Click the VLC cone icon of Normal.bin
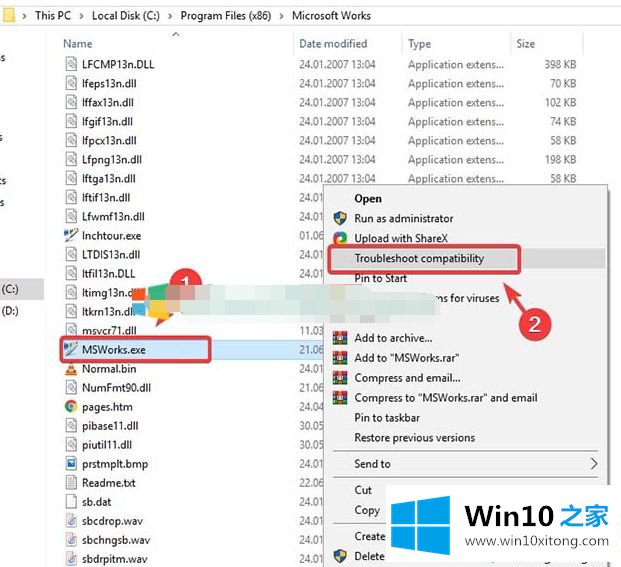 click(71, 369)
